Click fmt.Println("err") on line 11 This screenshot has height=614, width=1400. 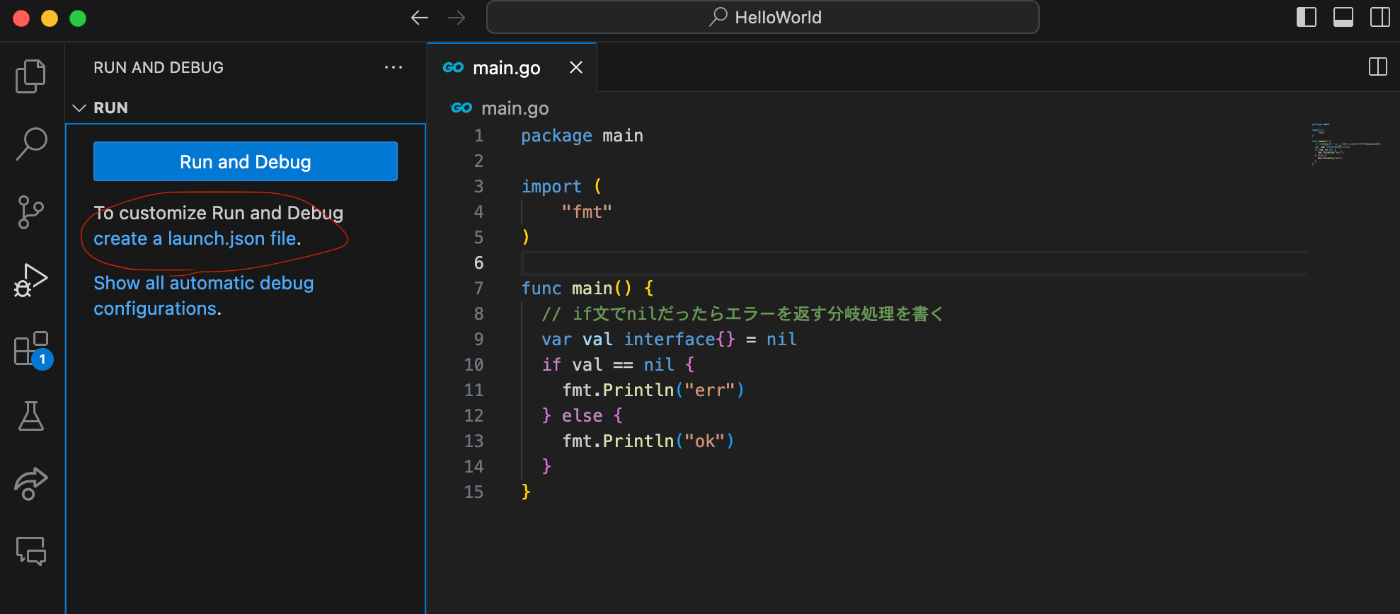(654, 390)
